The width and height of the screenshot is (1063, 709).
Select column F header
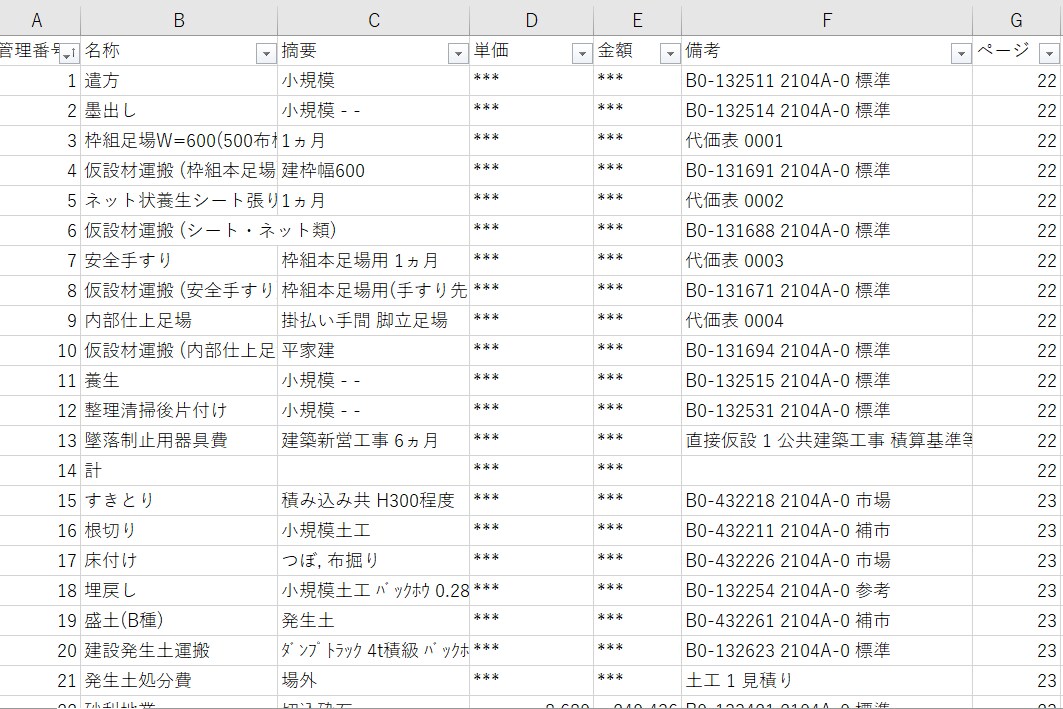coord(827,20)
